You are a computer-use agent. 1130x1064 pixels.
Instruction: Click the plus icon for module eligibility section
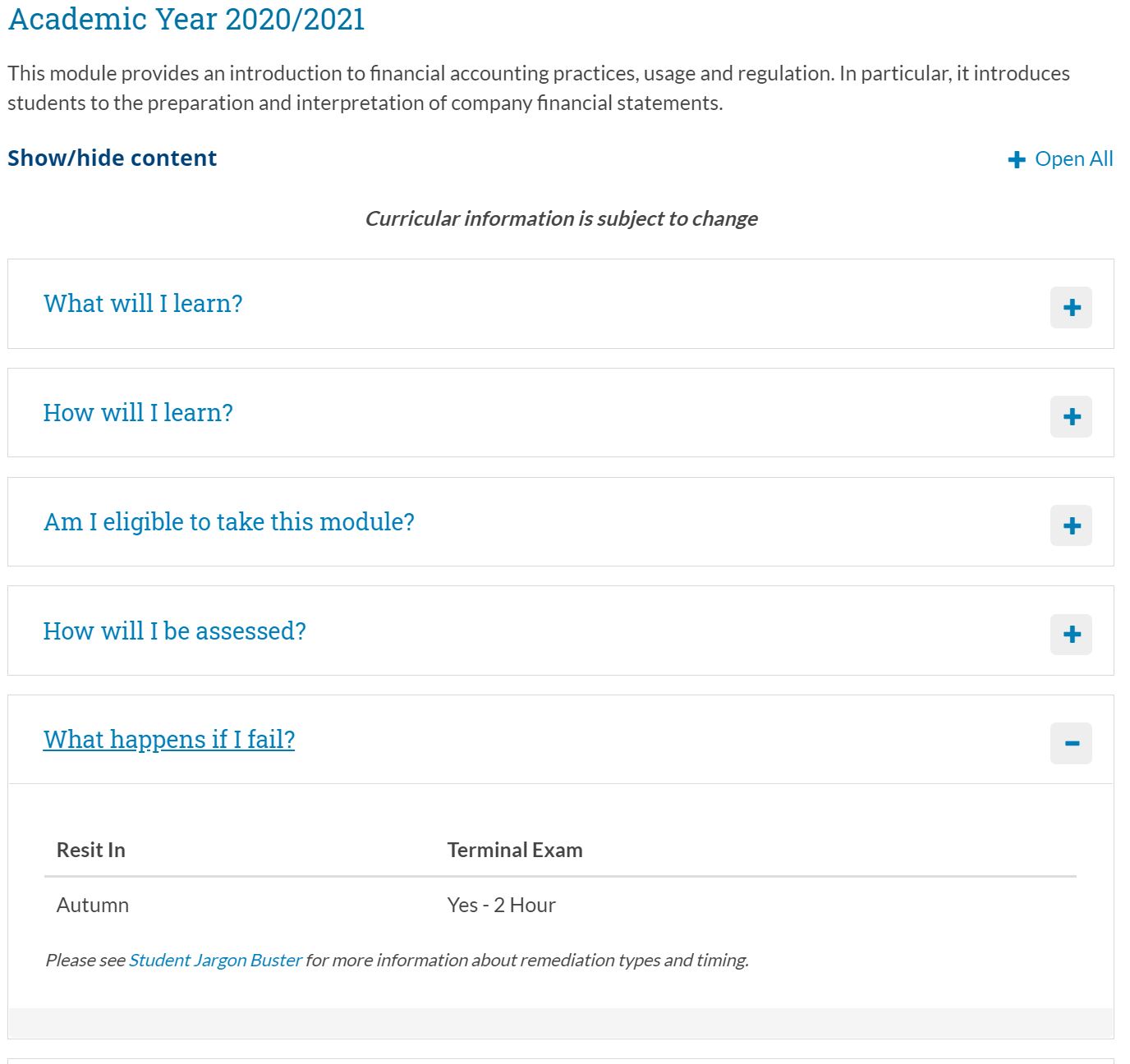pyautogui.click(x=1071, y=525)
